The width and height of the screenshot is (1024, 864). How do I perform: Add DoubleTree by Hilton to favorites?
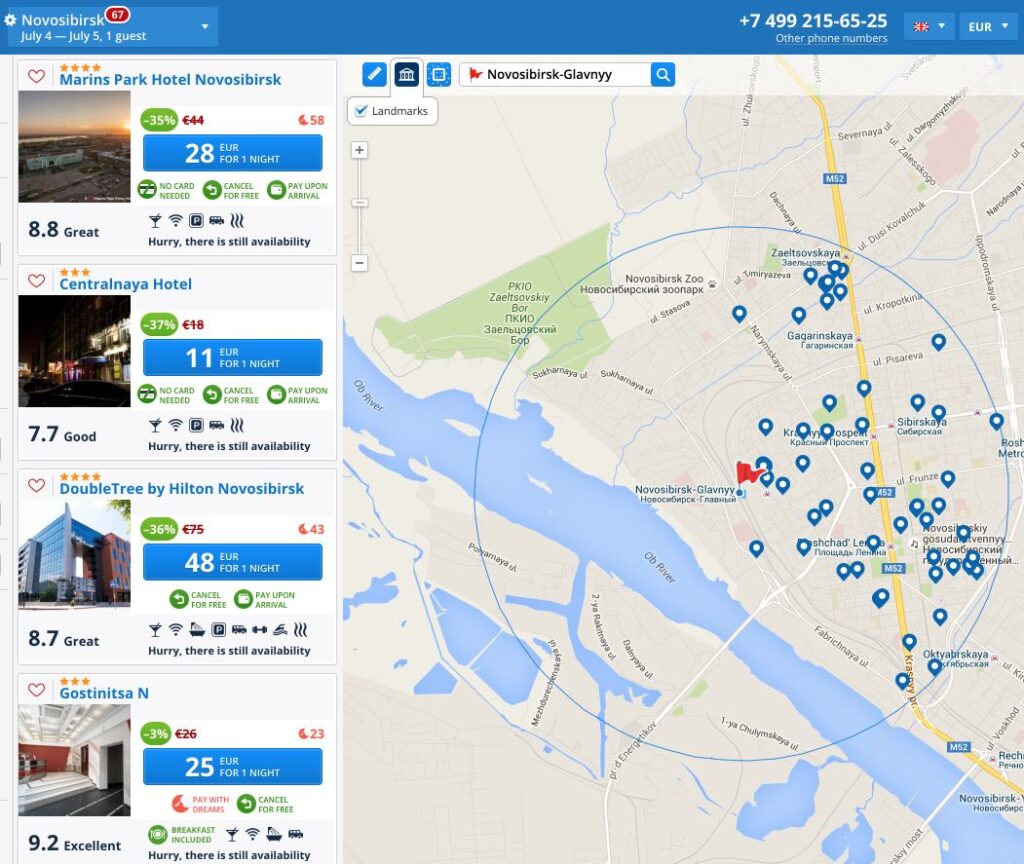36,486
